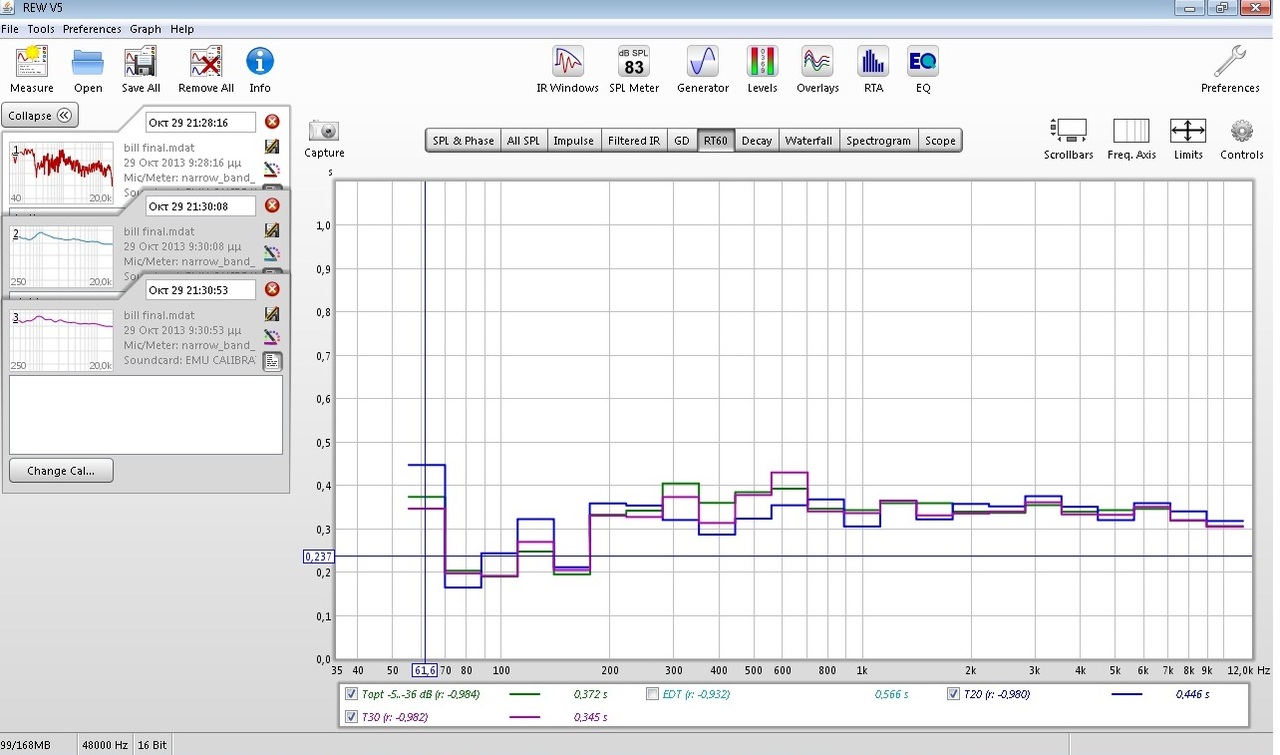Show the Levels meters
The width and height of the screenshot is (1280, 755).
tap(762, 63)
